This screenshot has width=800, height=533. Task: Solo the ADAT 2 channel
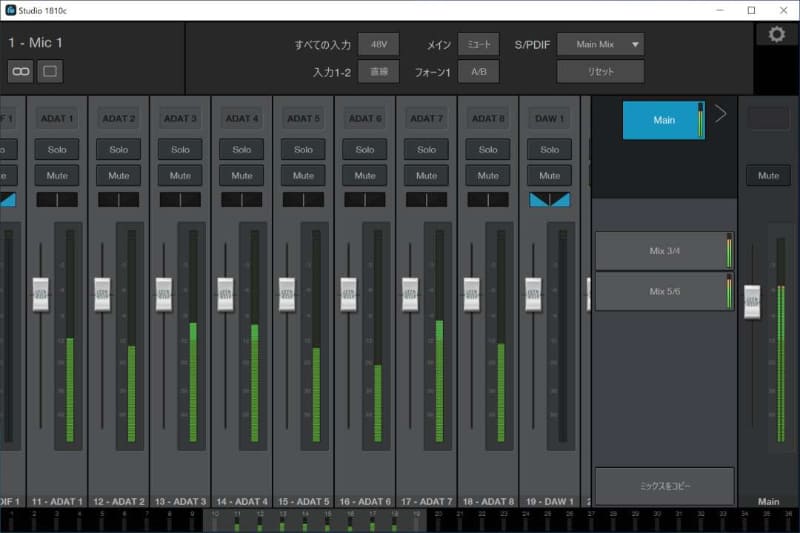(118, 149)
